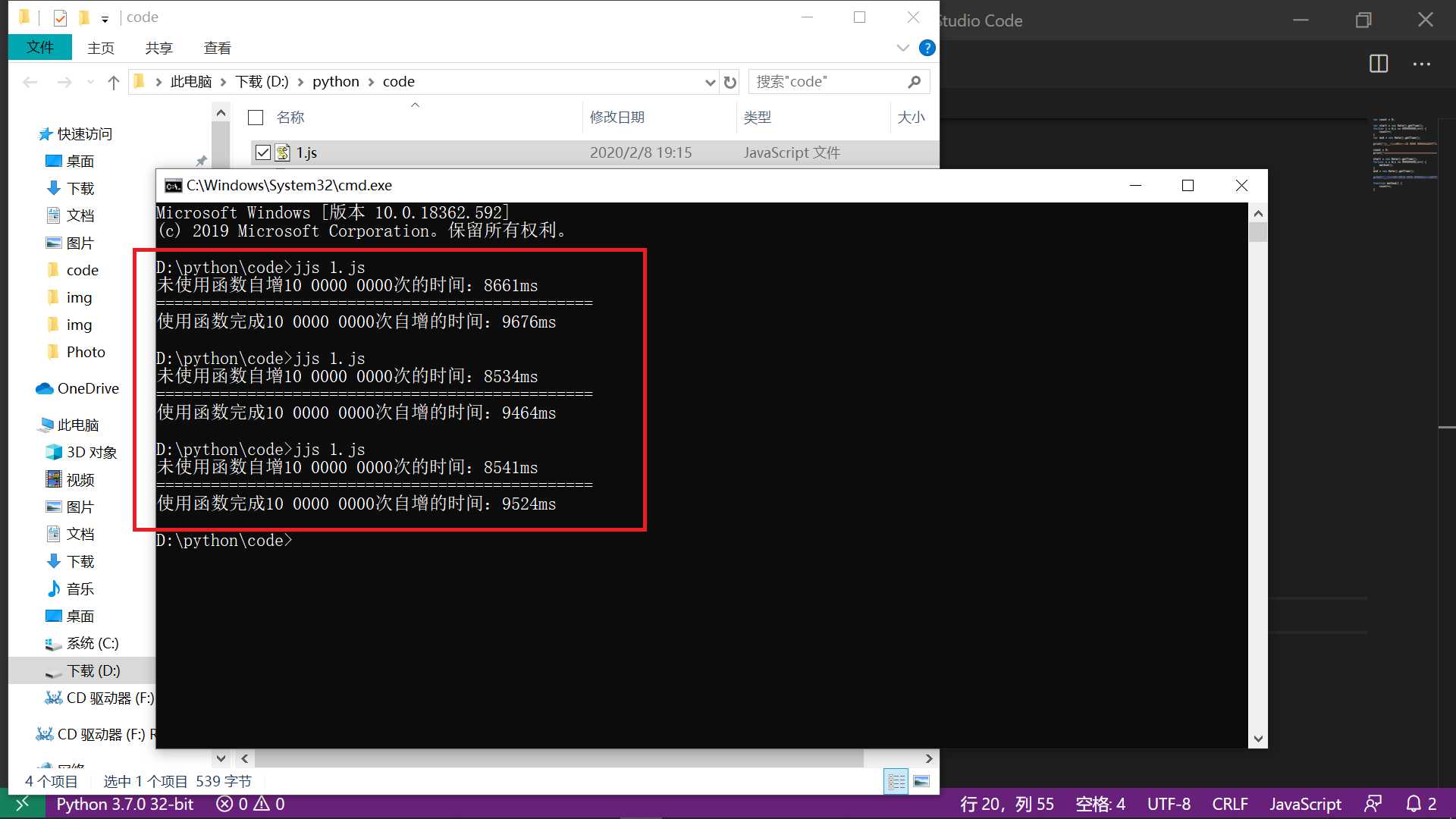Click 空格: 4 indentation setting

coord(1100,804)
